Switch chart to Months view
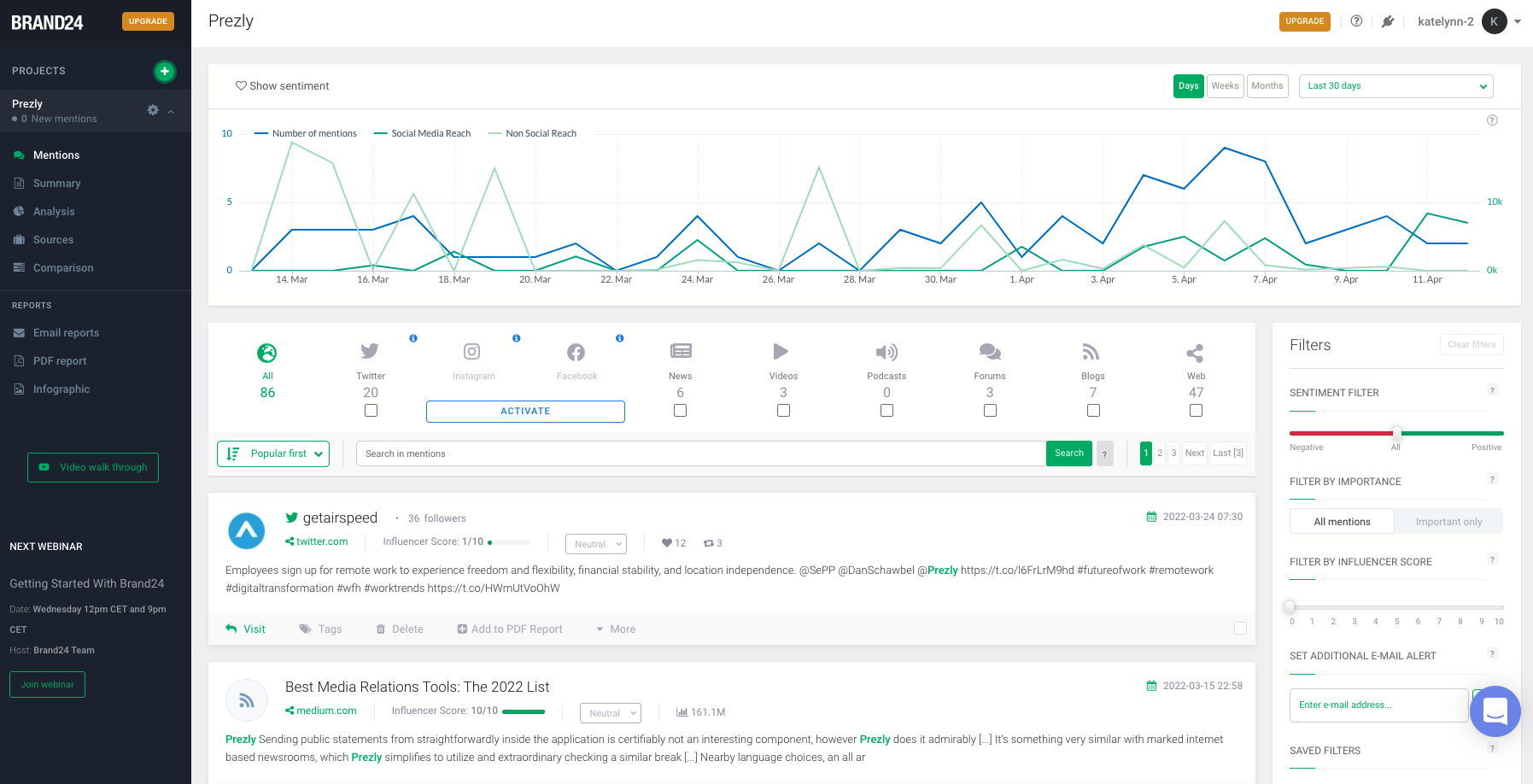Image resolution: width=1533 pixels, height=784 pixels. pos(1267,85)
